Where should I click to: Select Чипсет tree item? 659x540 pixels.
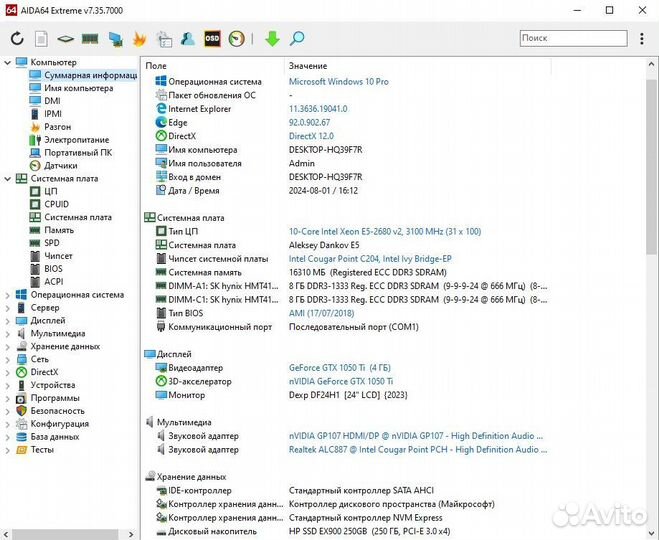[58, 256]
